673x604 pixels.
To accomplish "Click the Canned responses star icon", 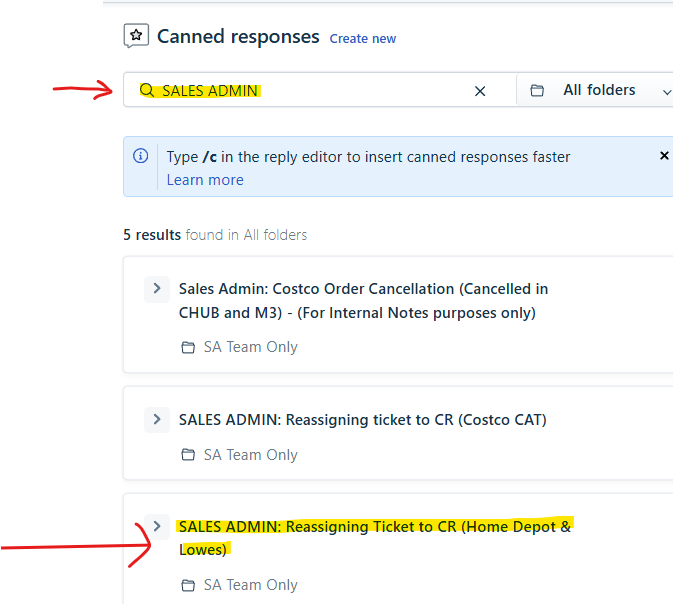I will 136,36.
